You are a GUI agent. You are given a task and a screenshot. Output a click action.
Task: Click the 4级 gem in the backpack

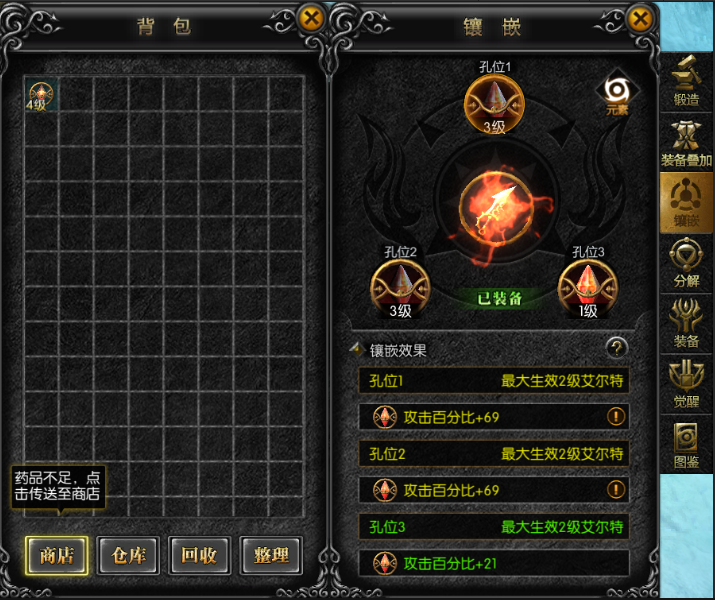(41, 95)
